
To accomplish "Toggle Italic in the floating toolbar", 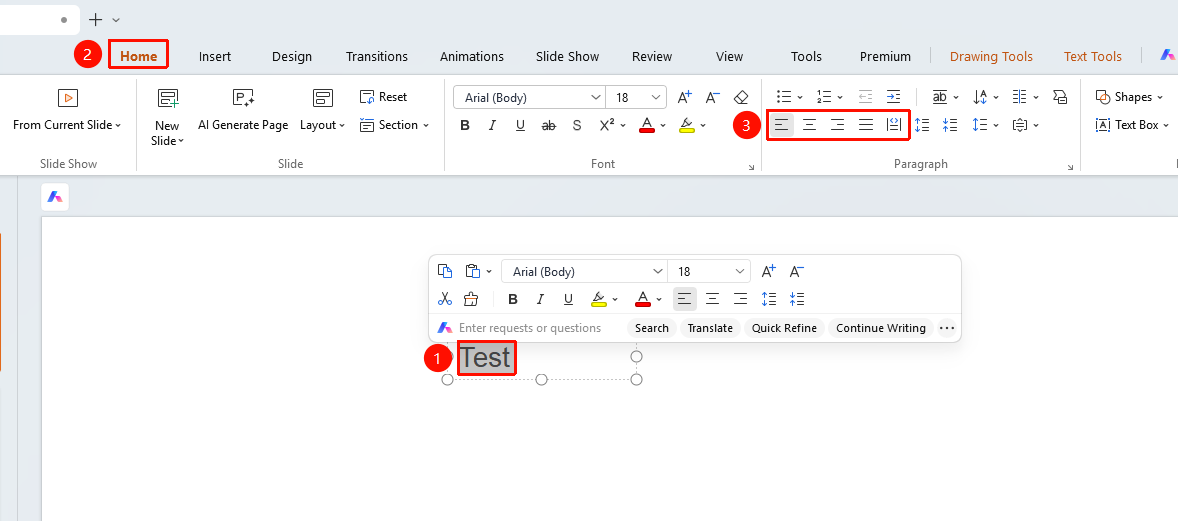I will 540,299.
